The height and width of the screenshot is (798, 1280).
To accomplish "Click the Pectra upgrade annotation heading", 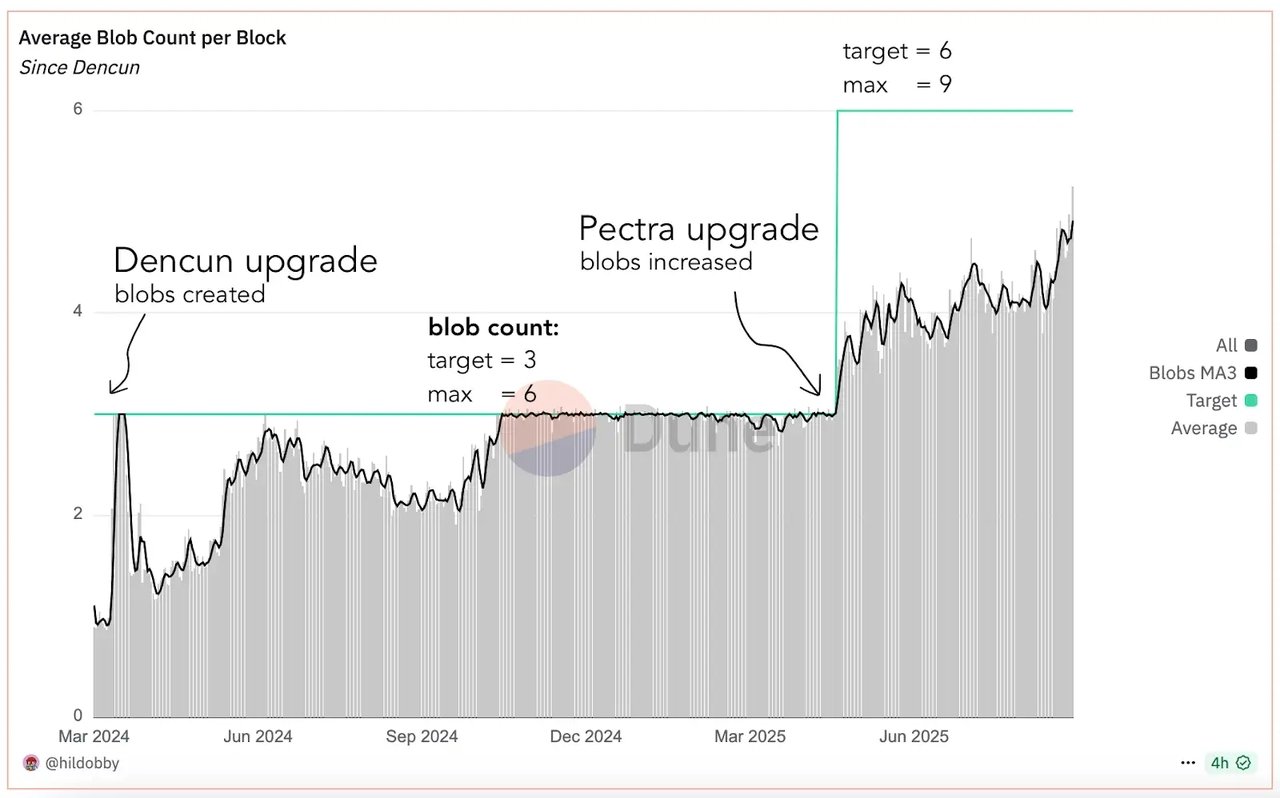I will (x=699, y=229).
